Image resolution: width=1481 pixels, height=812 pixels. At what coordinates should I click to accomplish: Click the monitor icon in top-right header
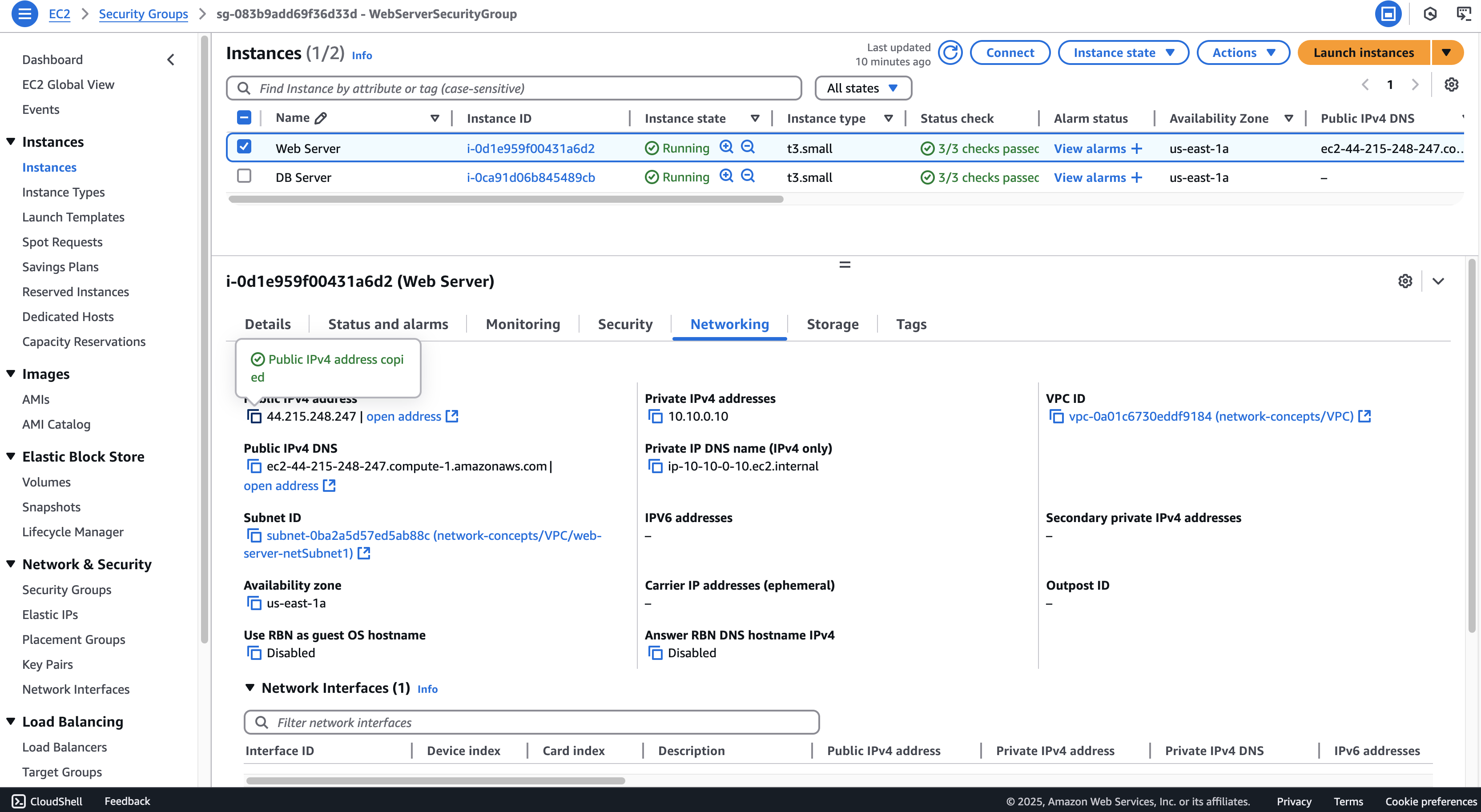pyautogui.click(x=1464, y=14)
